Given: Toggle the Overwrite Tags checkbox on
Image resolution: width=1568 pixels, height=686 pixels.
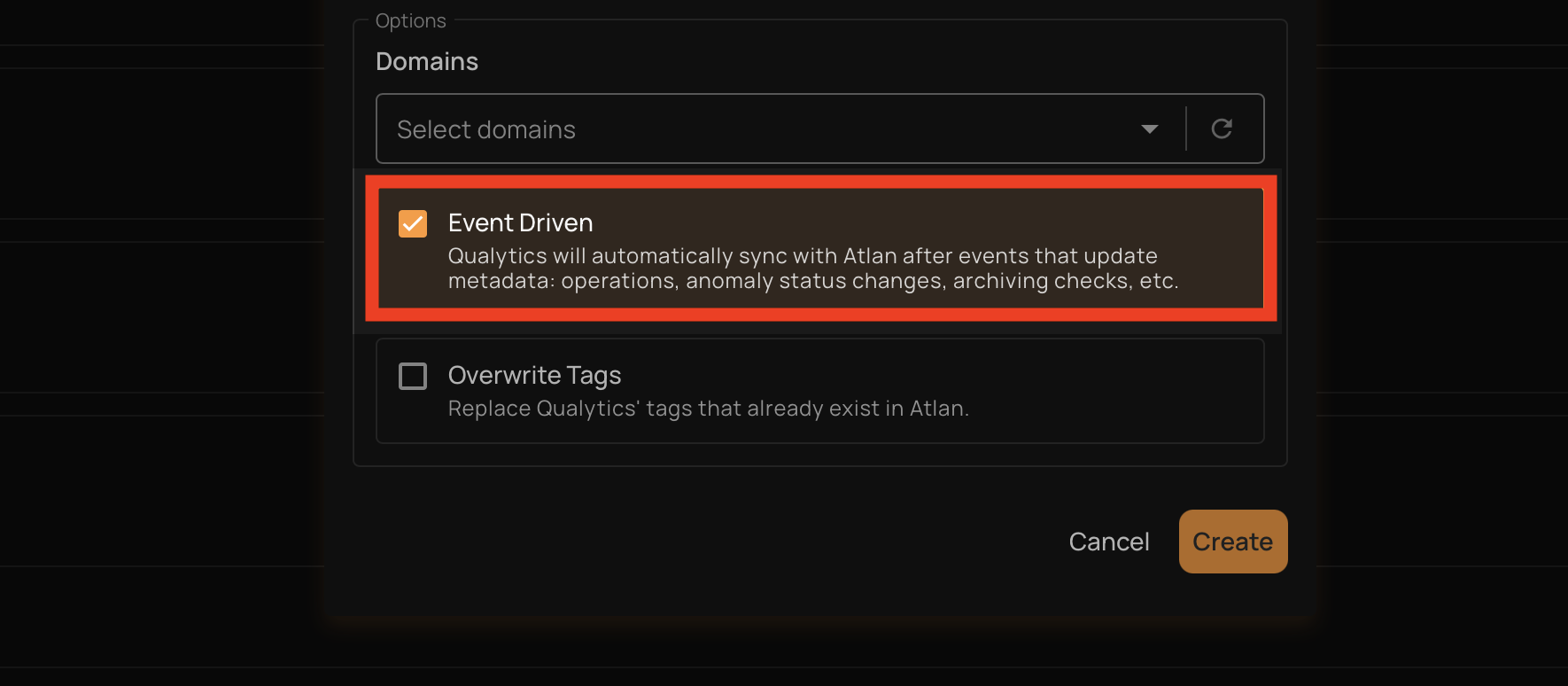Looking at the screenshot, I should (x=412, y=376).
